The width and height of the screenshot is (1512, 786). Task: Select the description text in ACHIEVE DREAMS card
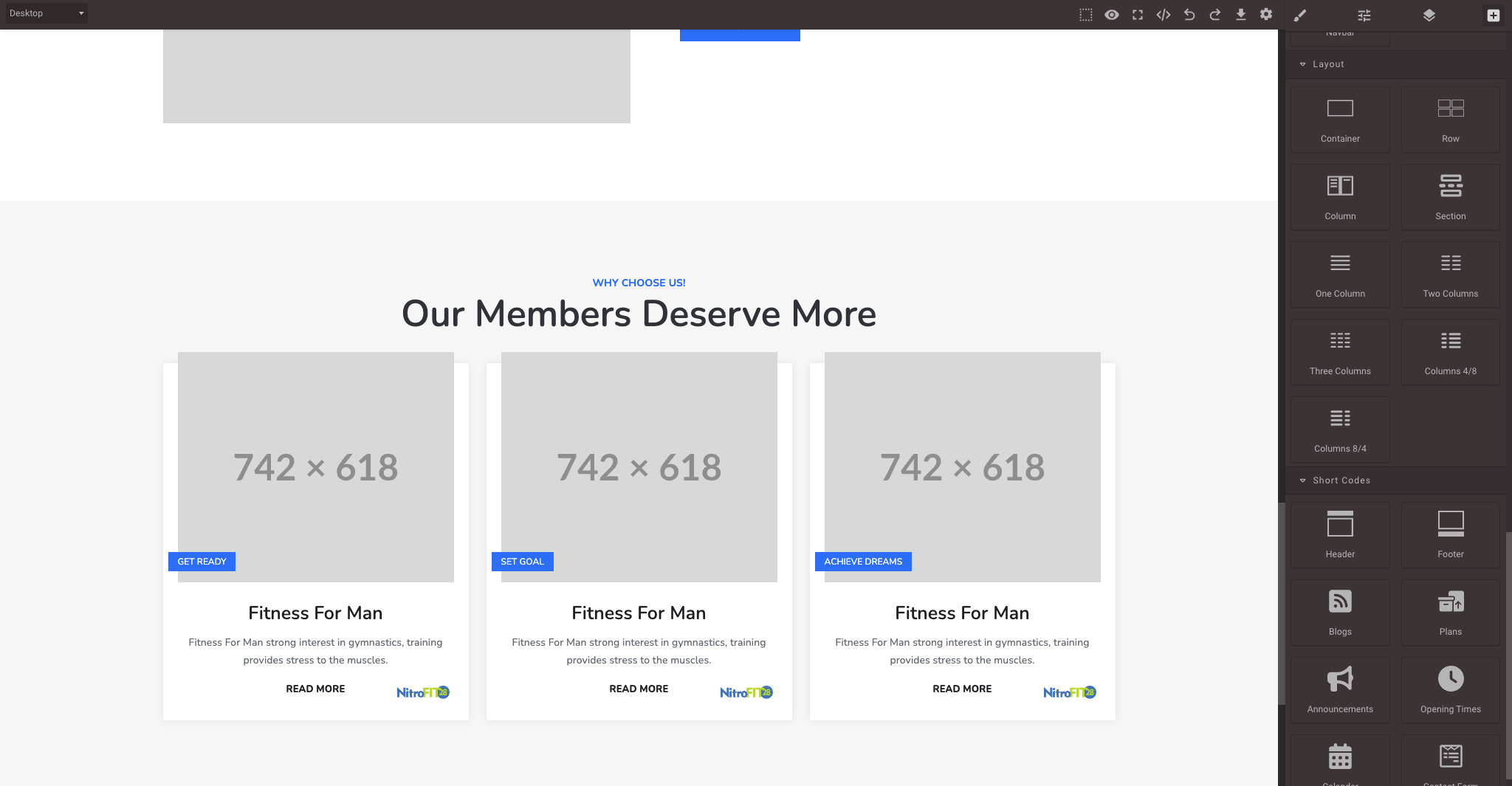(962, 652)
